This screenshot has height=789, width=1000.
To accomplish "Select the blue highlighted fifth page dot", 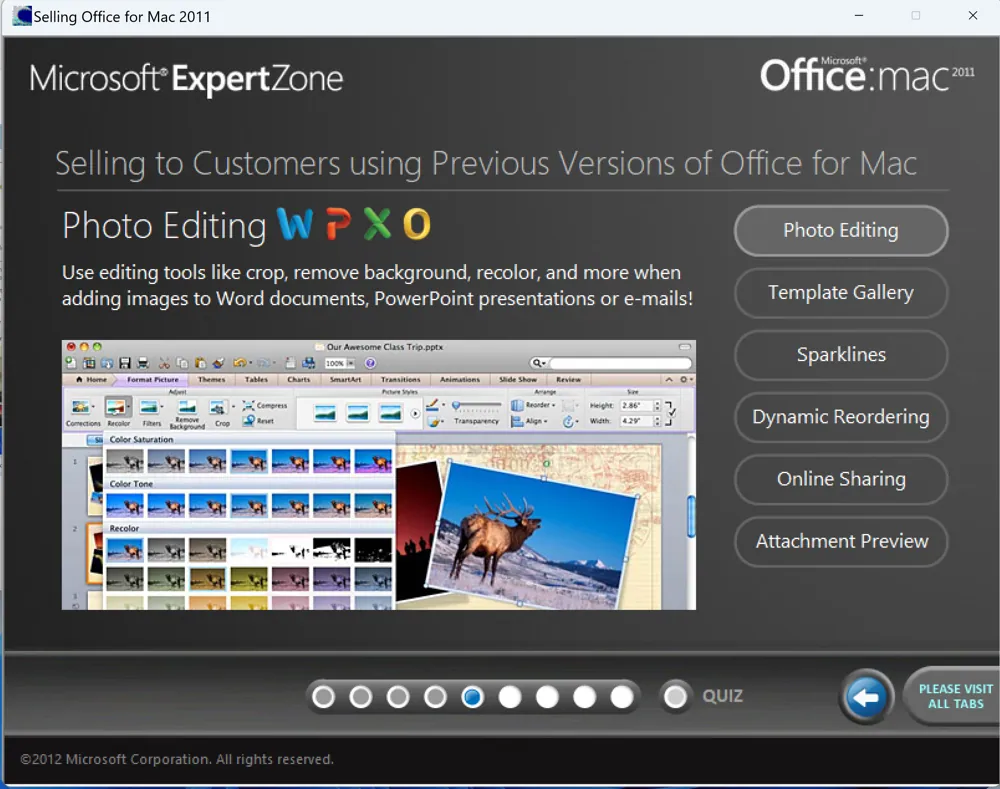I will click(x=473, y=697).
